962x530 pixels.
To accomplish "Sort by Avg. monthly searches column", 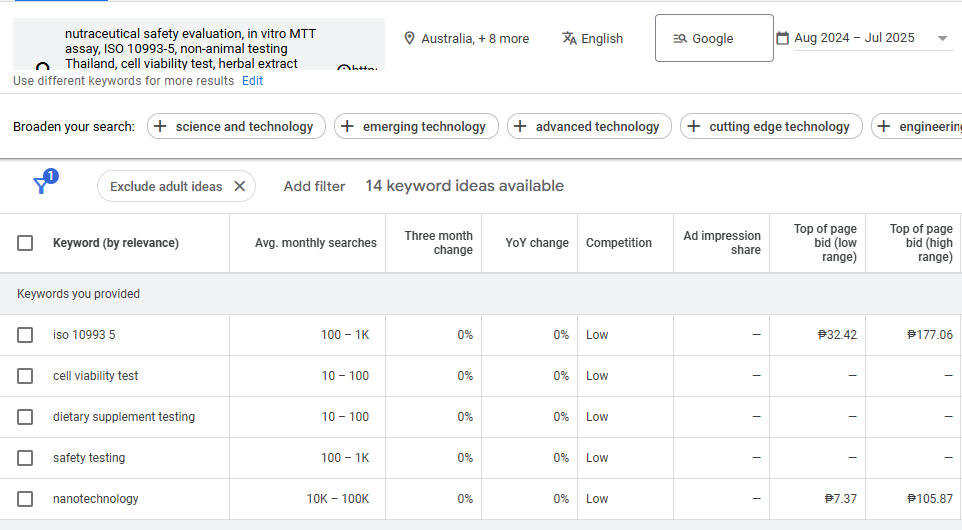I will coord(315,243).
